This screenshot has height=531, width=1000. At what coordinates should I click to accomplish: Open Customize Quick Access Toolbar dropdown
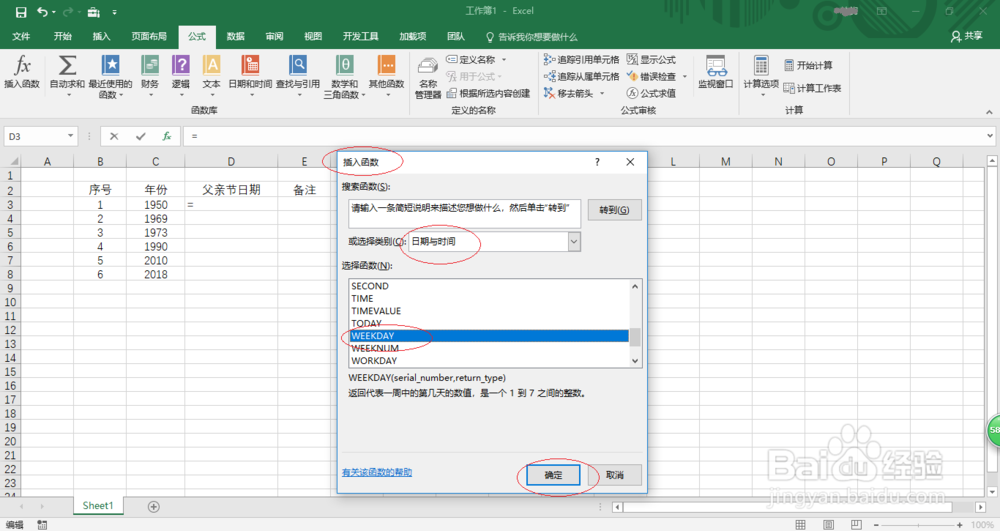(114, 11)
